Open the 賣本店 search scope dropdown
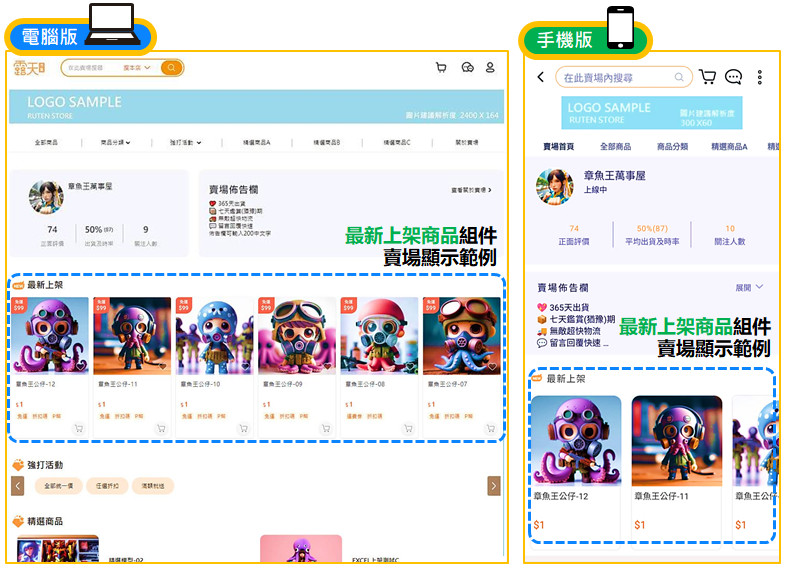785x568 pixels. tap(137, 68)
